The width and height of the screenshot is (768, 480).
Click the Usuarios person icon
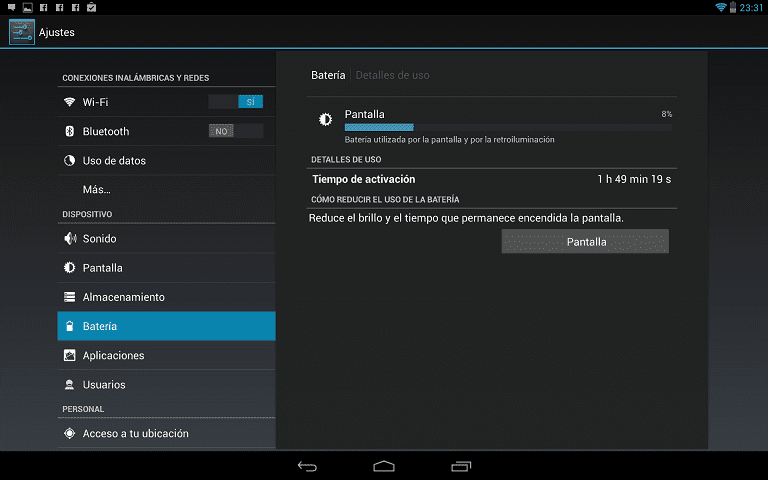(x=70, y=384)
